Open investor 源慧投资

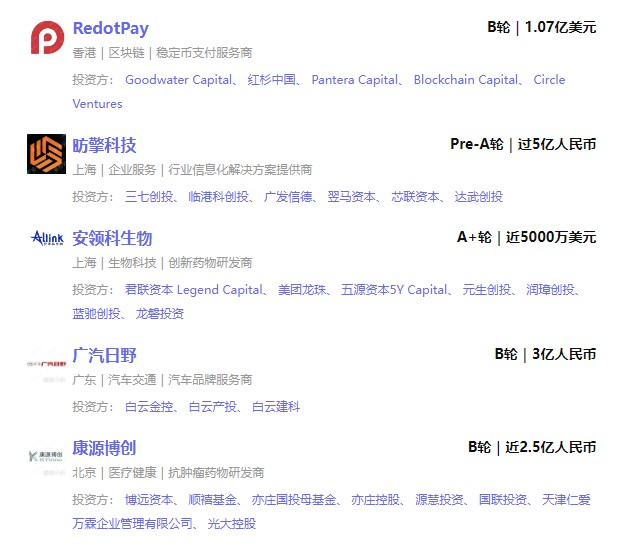(439, 500)
